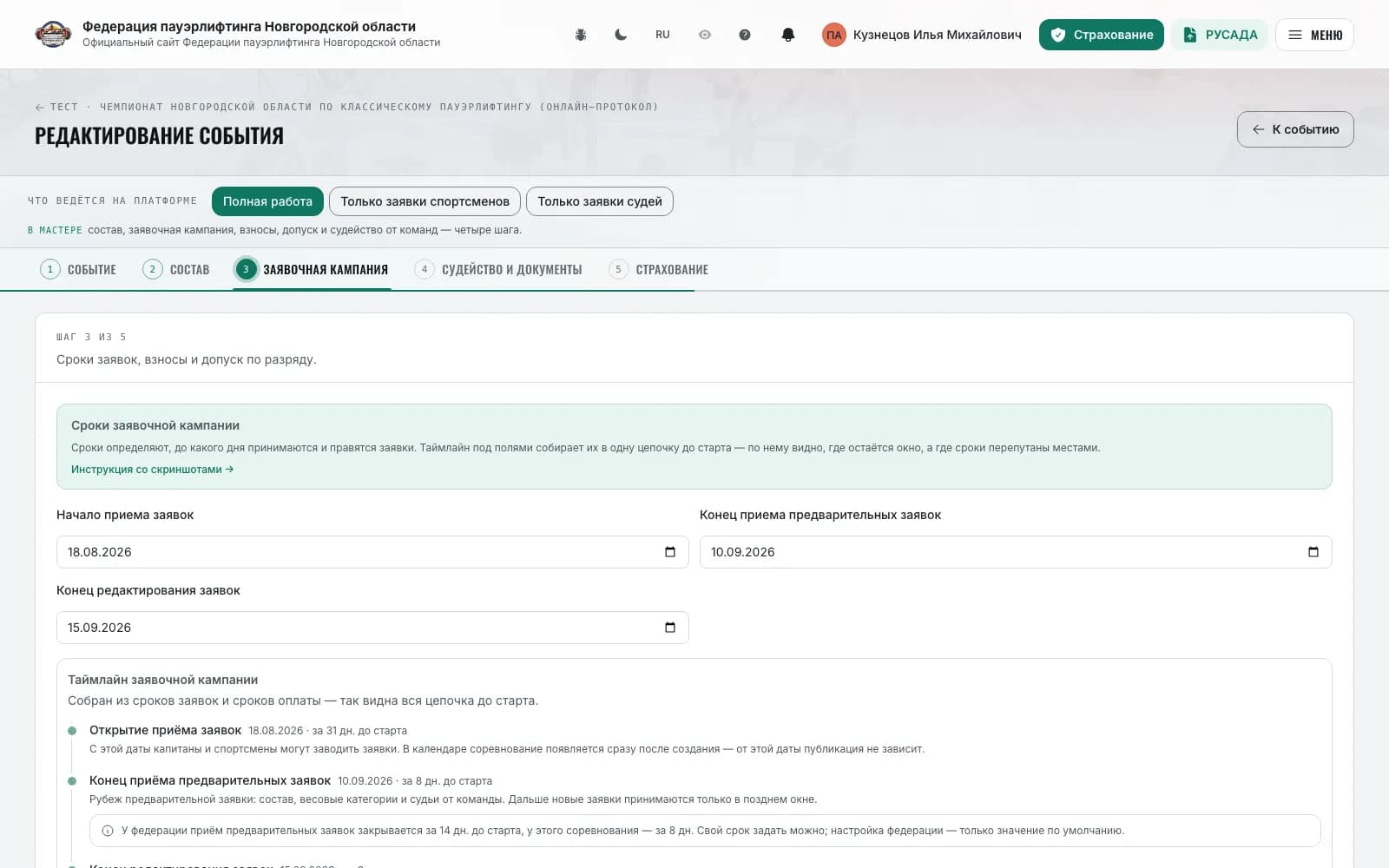This screenshot has height=868, width=1389.
Task: Open help via the question mark icon
Action: point(745,35)
